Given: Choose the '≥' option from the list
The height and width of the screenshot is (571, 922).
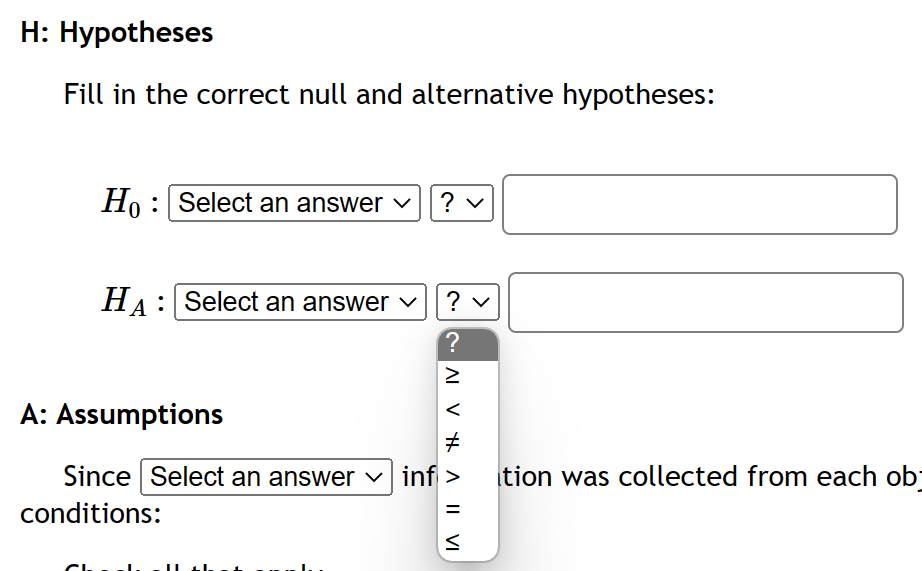Looking at the screenshot, I should point(452,377).
